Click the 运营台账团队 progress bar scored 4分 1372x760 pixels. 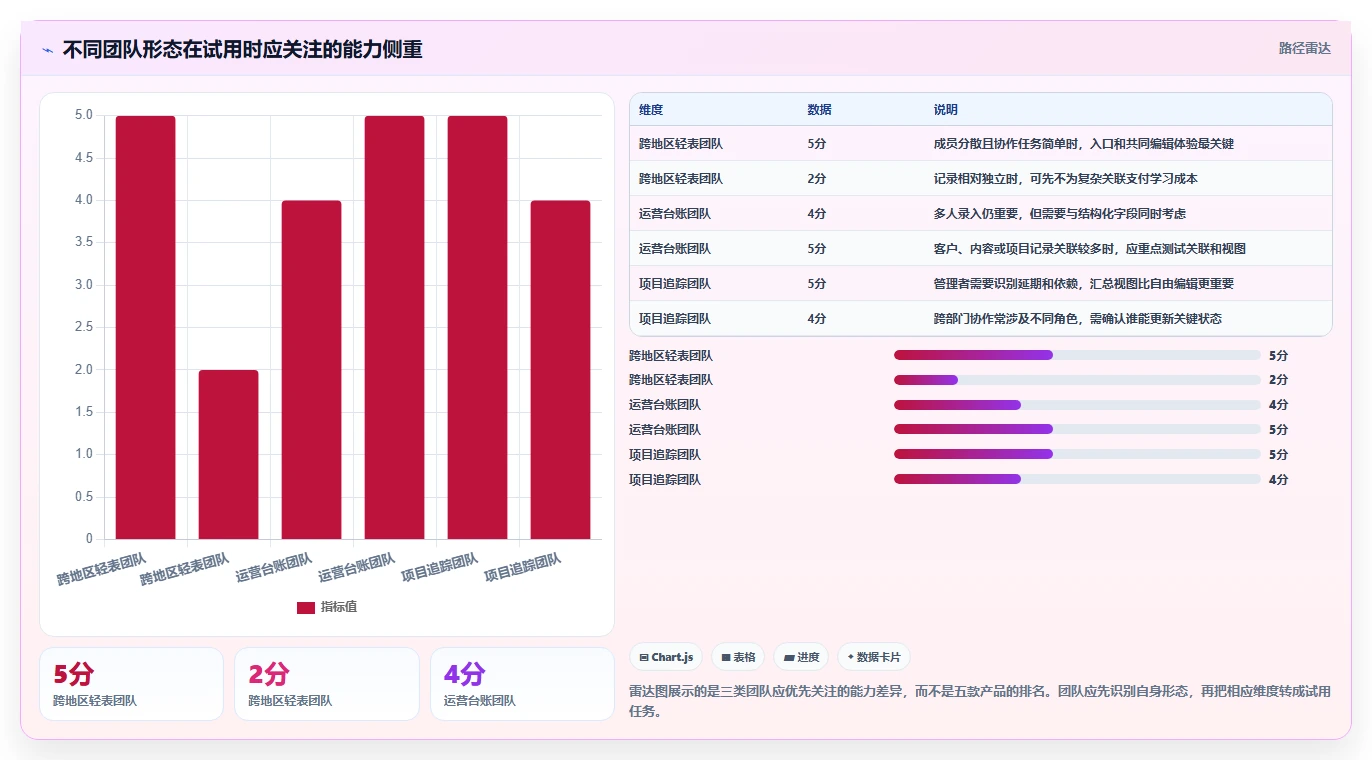click(1077, 405)
